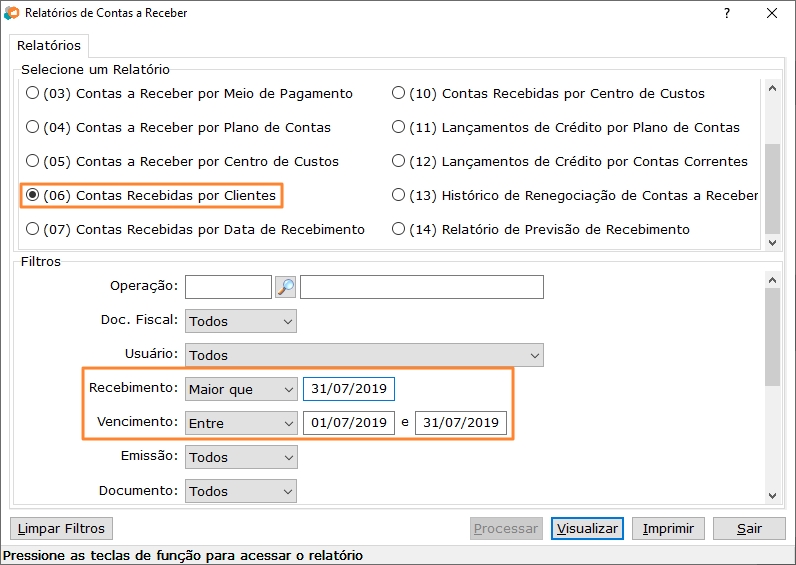Click the Recebimento date field 31/07/2019
Viewport: 796px width, 565px height.
click(349, 389)
